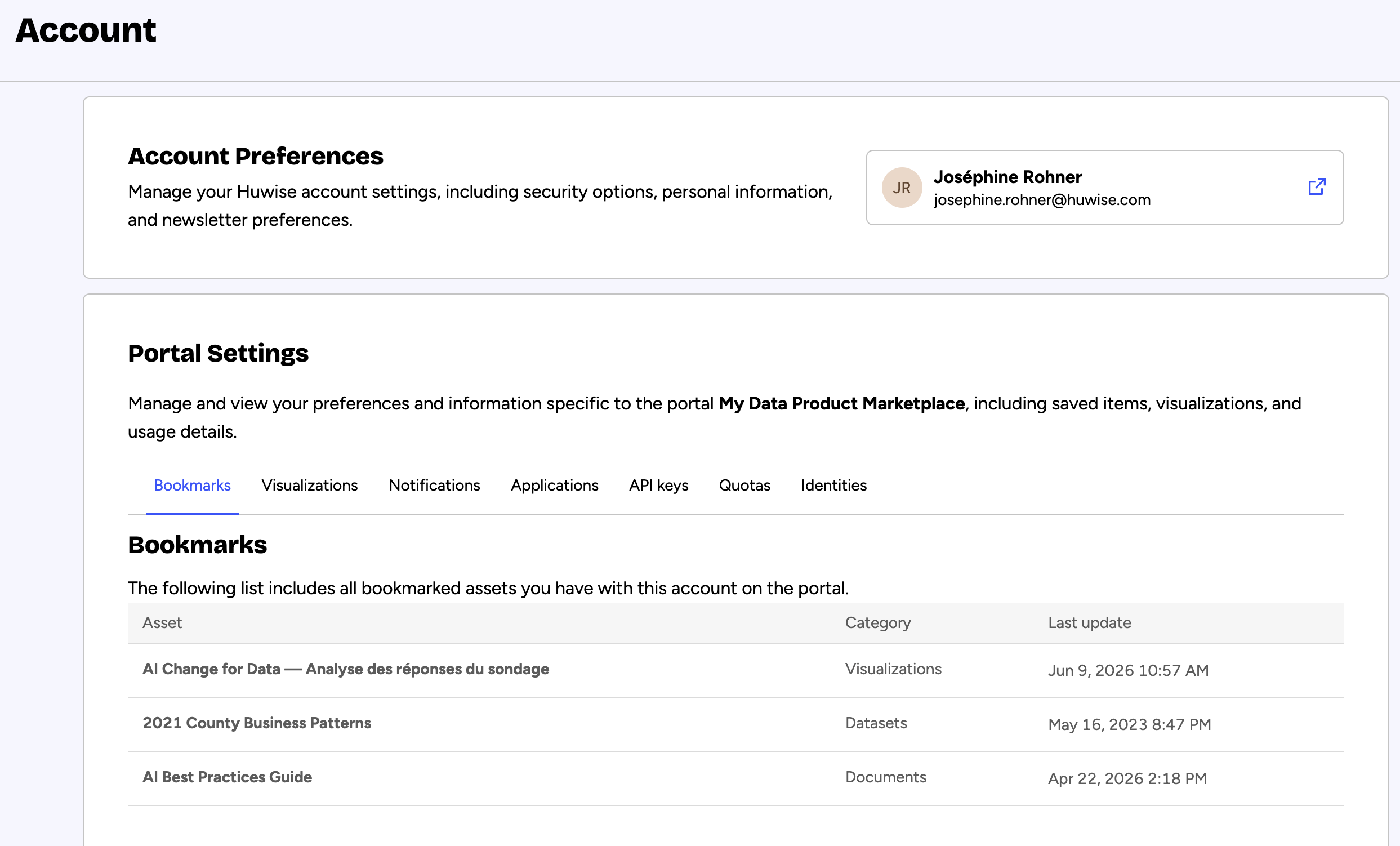
Task: Click Joséphine Rohner account name
Action: pyautogui.click(x=1007, y=177)
